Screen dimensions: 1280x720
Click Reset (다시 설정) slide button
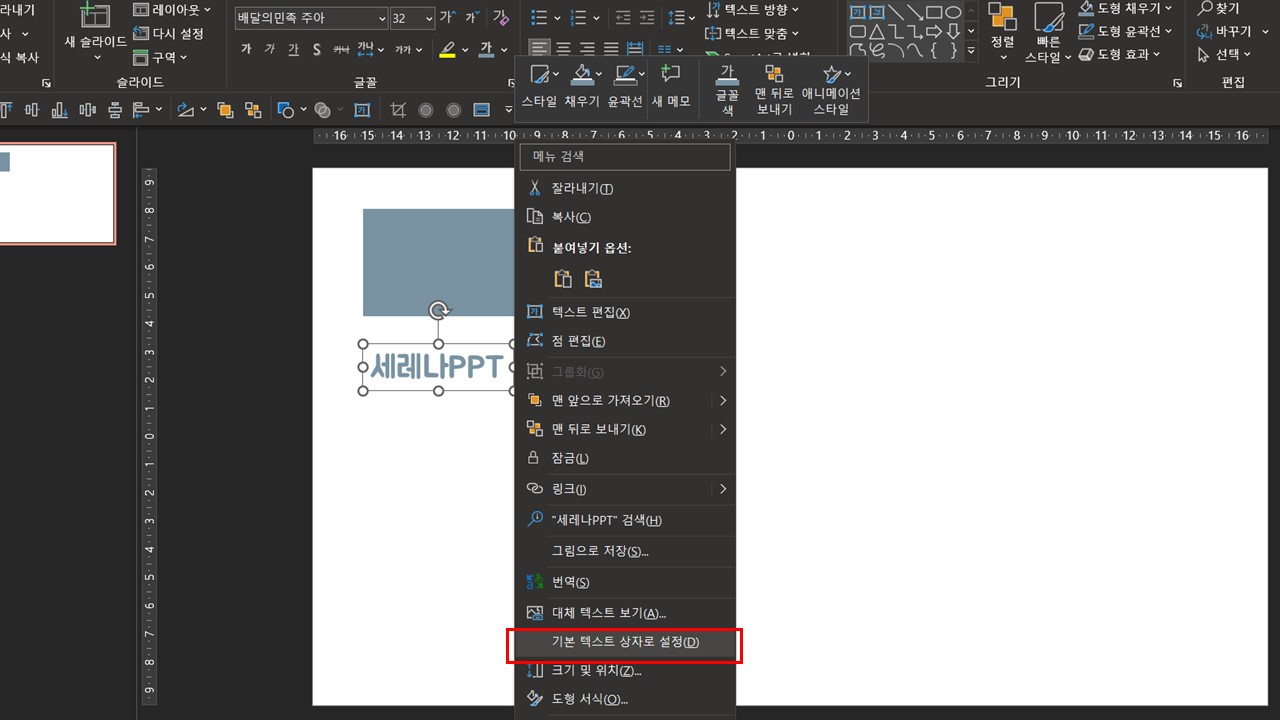click(169, 33)
